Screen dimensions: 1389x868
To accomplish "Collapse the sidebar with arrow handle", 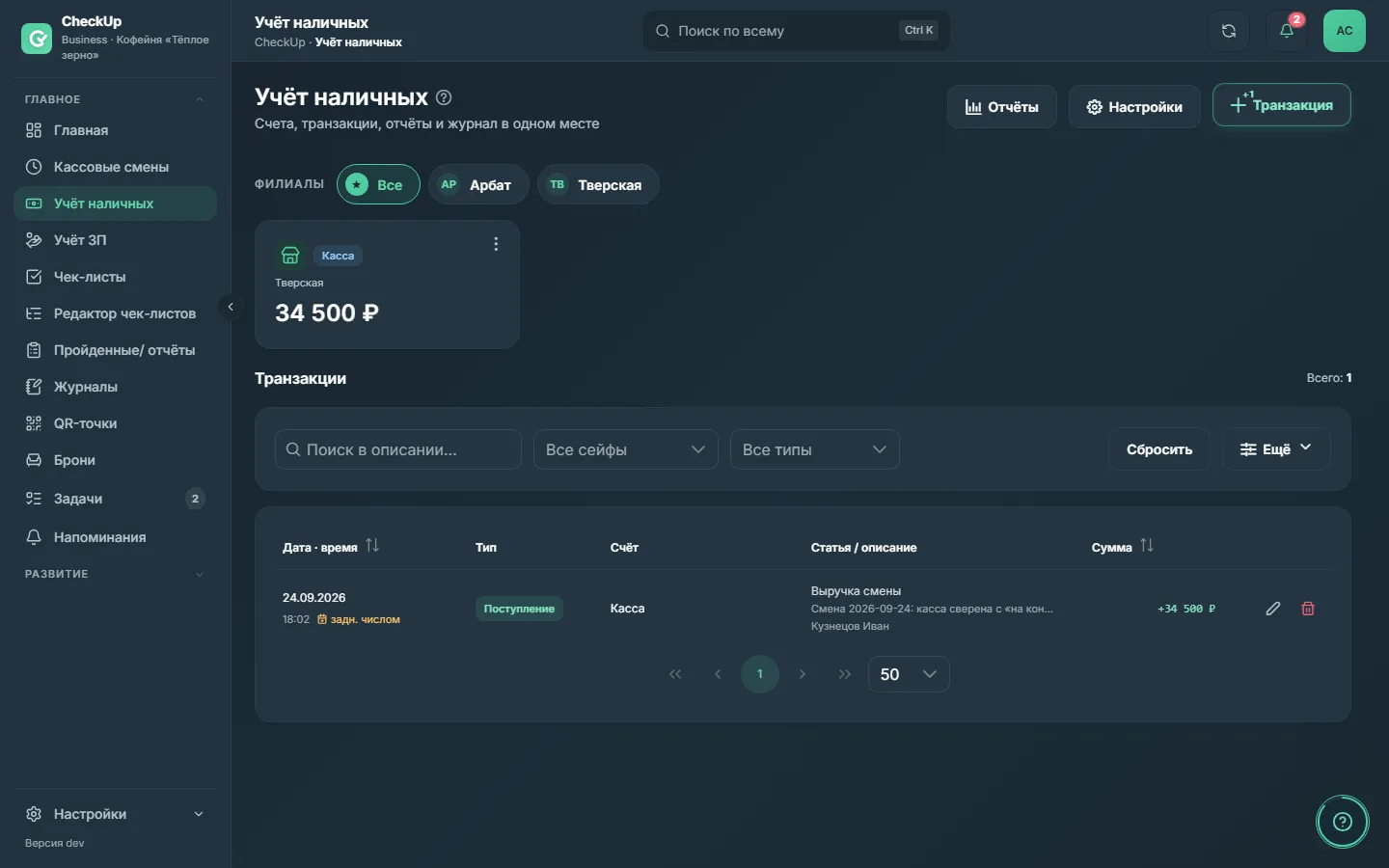I will coord(231,307).
